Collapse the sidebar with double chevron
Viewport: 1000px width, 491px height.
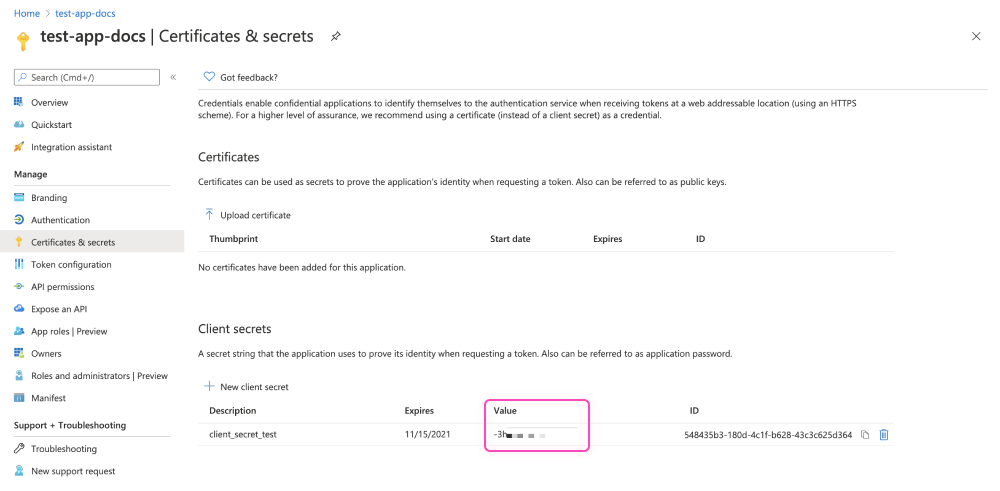(x=173, y=77)
